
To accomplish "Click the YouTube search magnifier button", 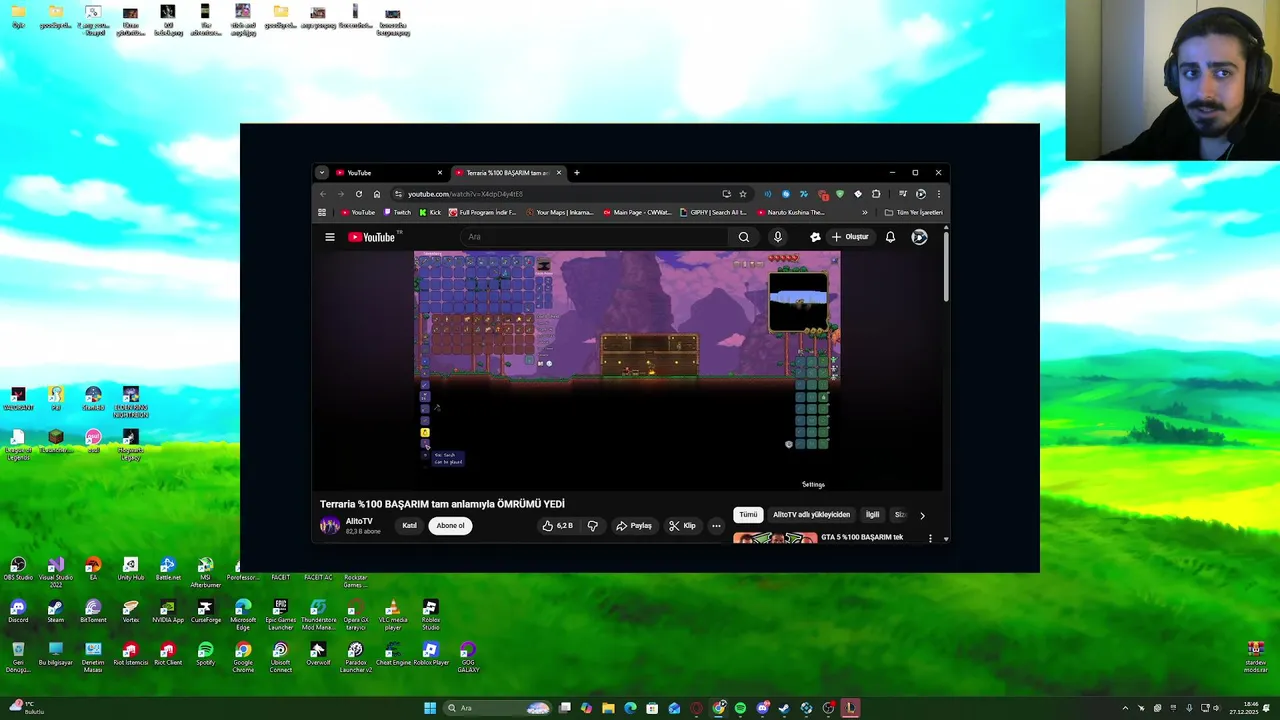I will [x=744, y=237].
